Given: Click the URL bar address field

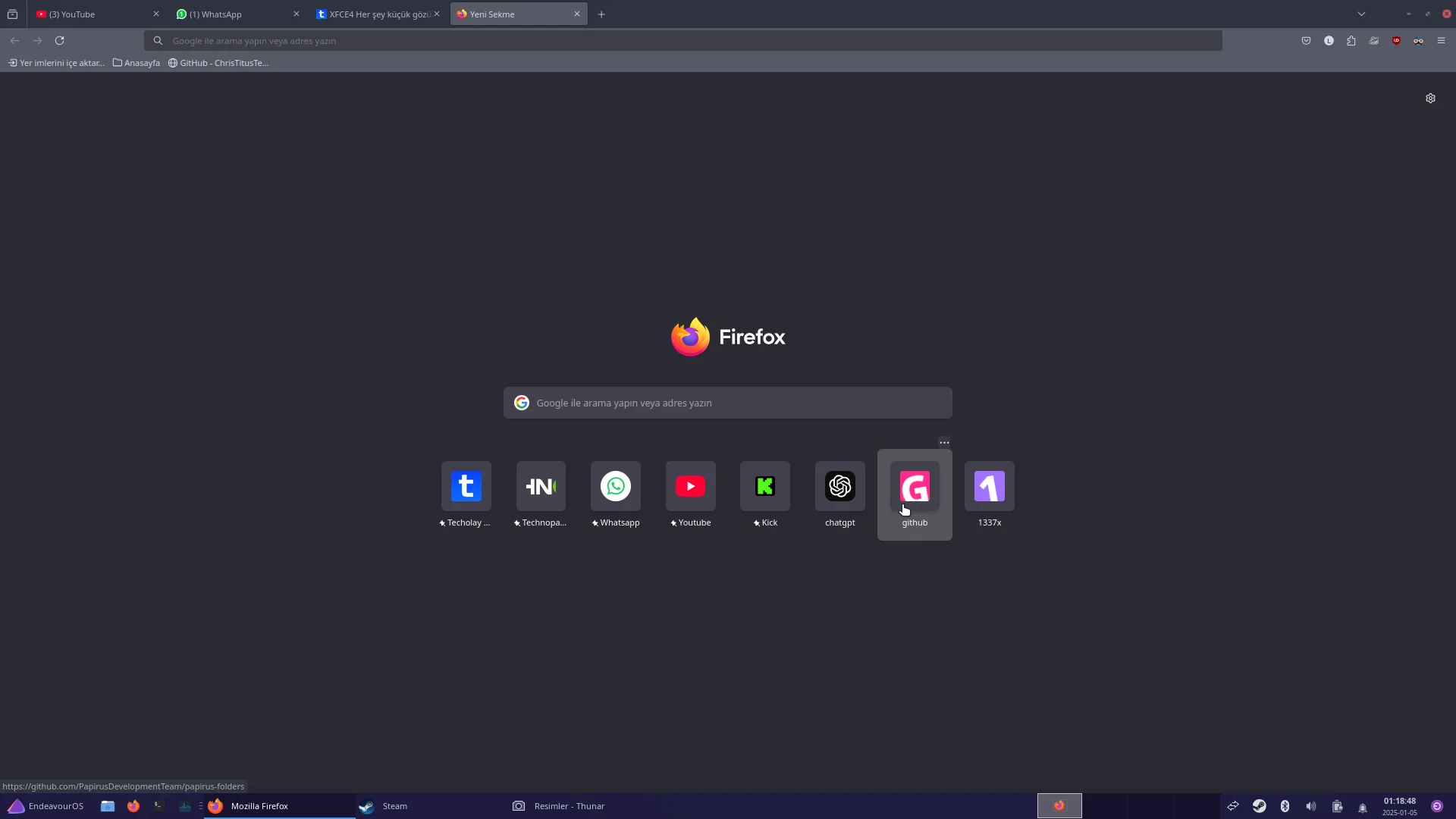Looking at the screenshot, I should click(682, 41).
